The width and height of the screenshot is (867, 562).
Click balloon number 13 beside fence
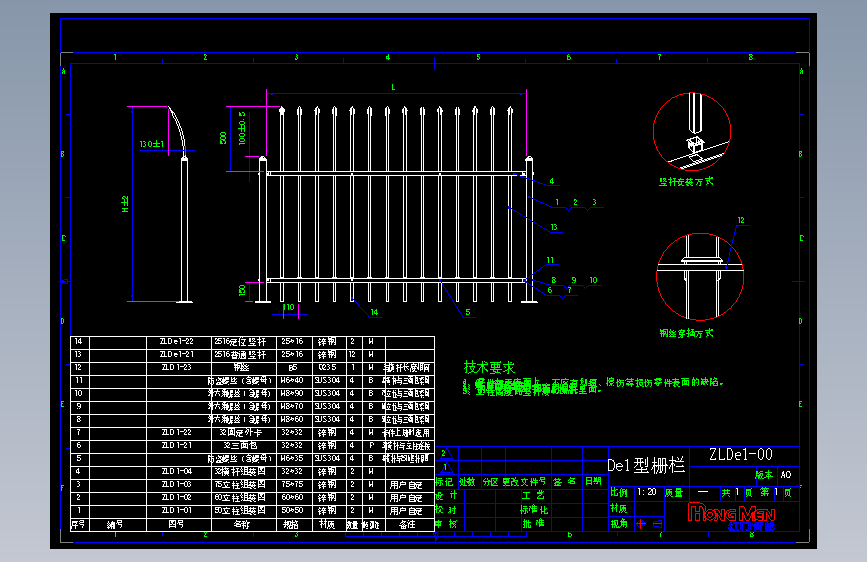(x=554, y=227)
